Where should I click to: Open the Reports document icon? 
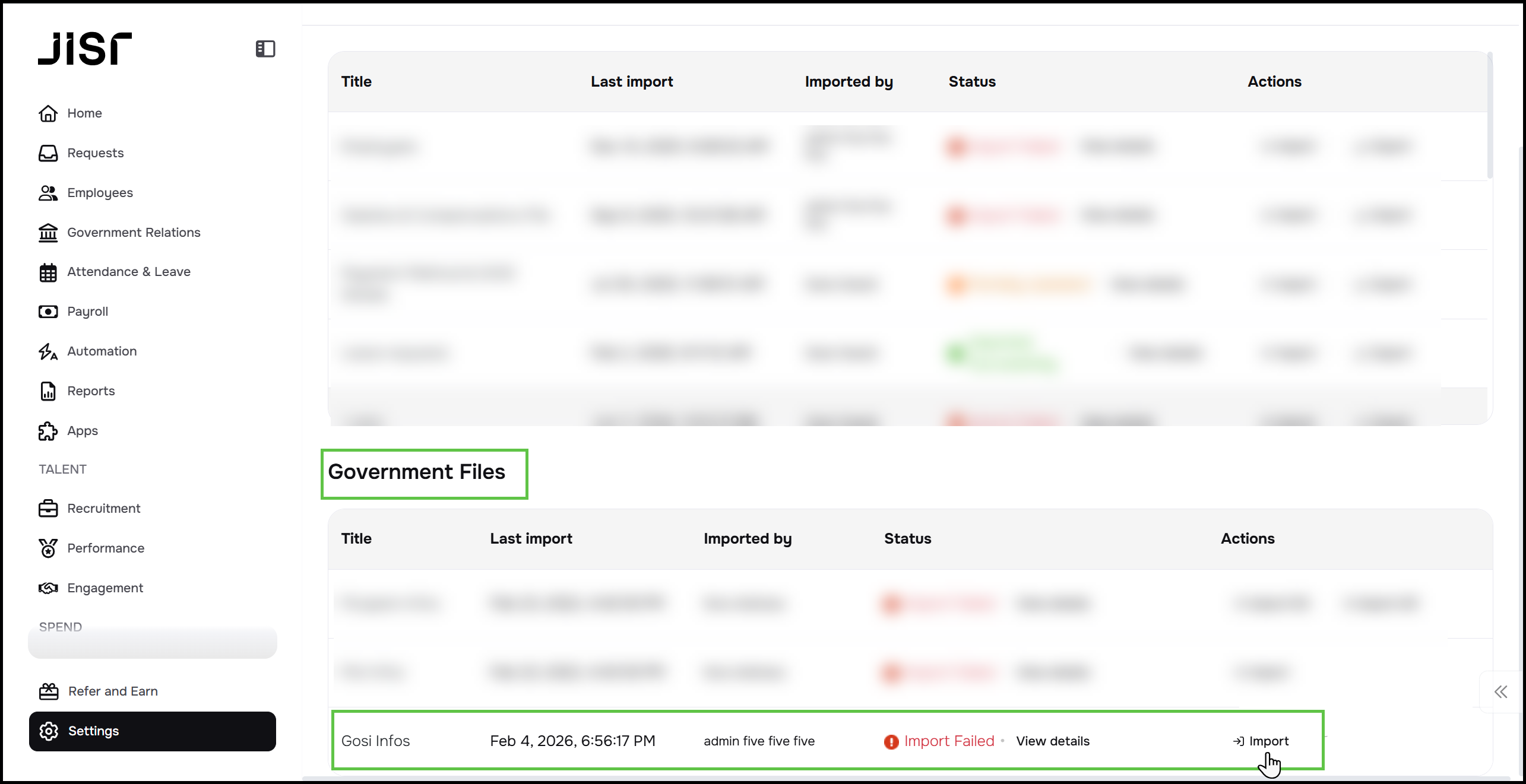coord(48,391)
